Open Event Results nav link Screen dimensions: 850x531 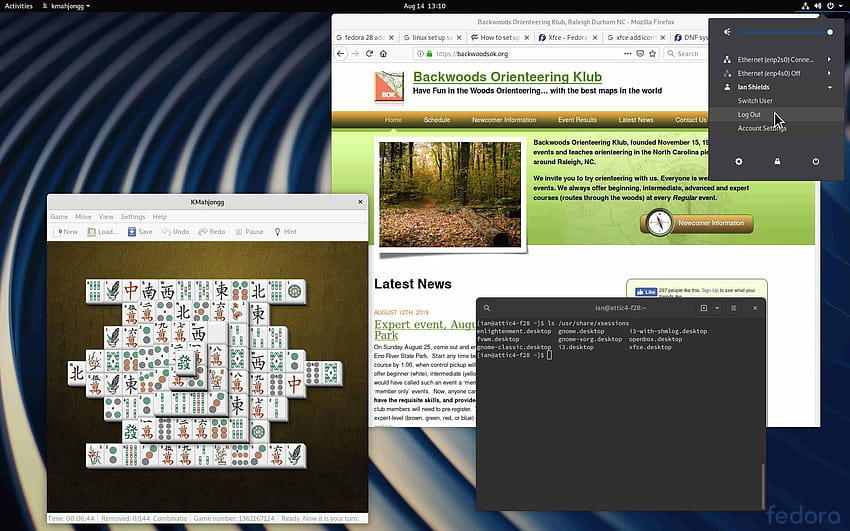[x=577, y=120]
